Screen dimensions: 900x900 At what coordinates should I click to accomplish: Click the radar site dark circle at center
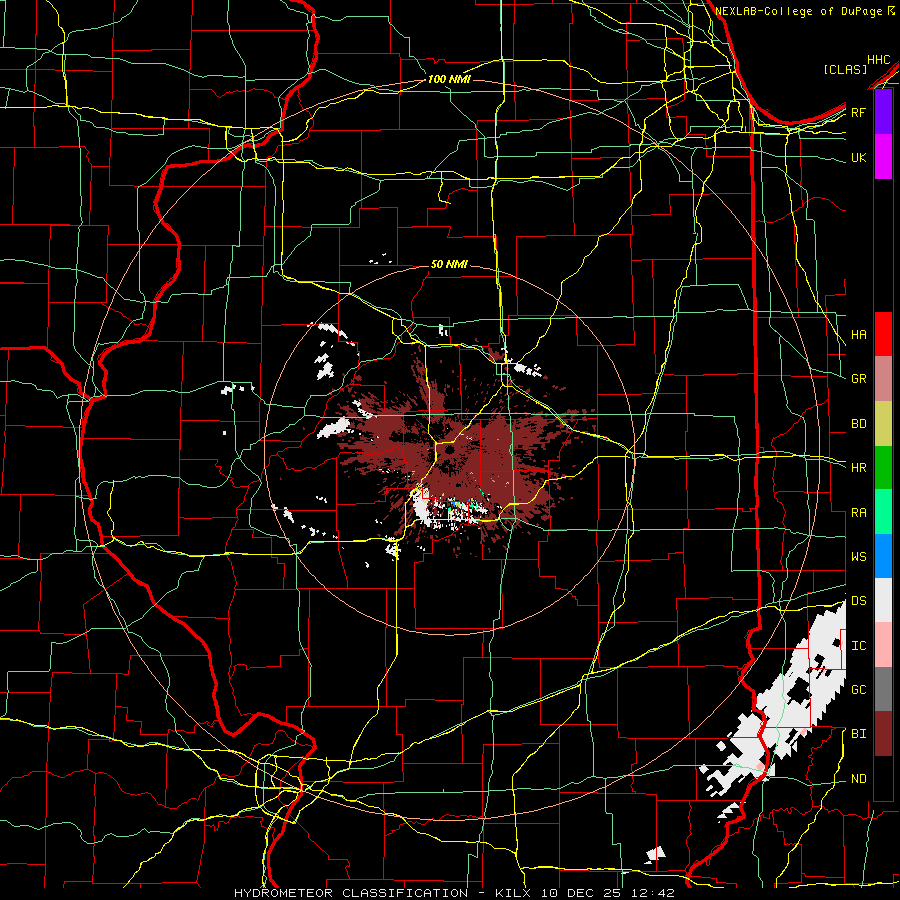tap(448, 451)
